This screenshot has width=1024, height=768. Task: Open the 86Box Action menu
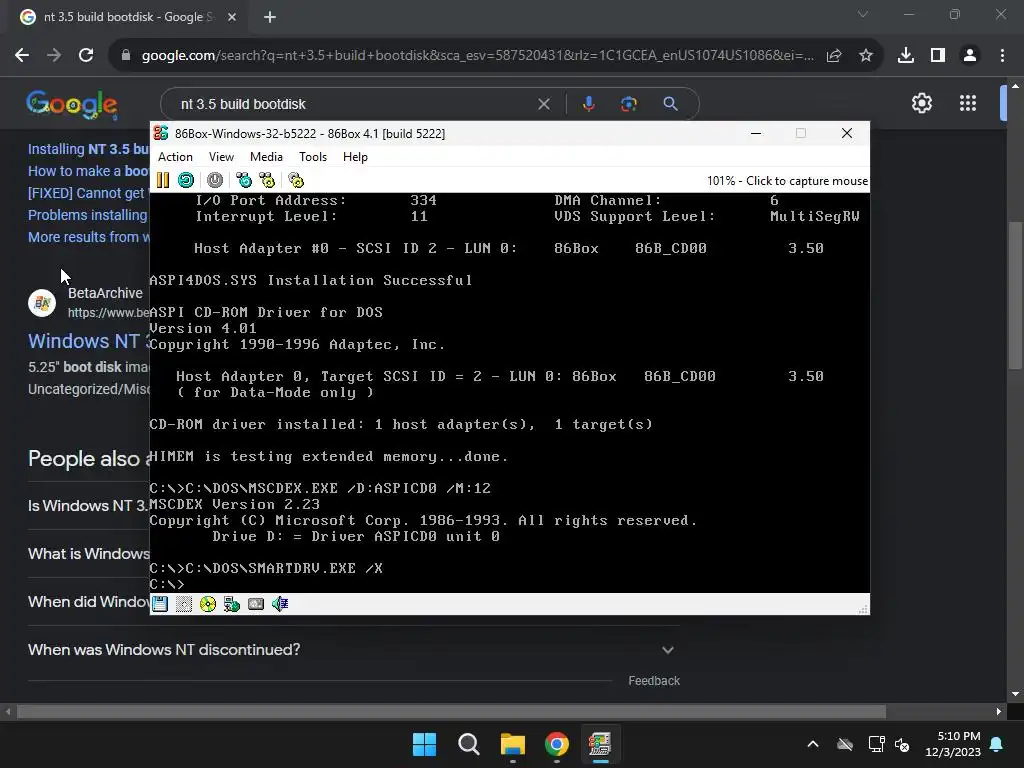tap(175, 157)
